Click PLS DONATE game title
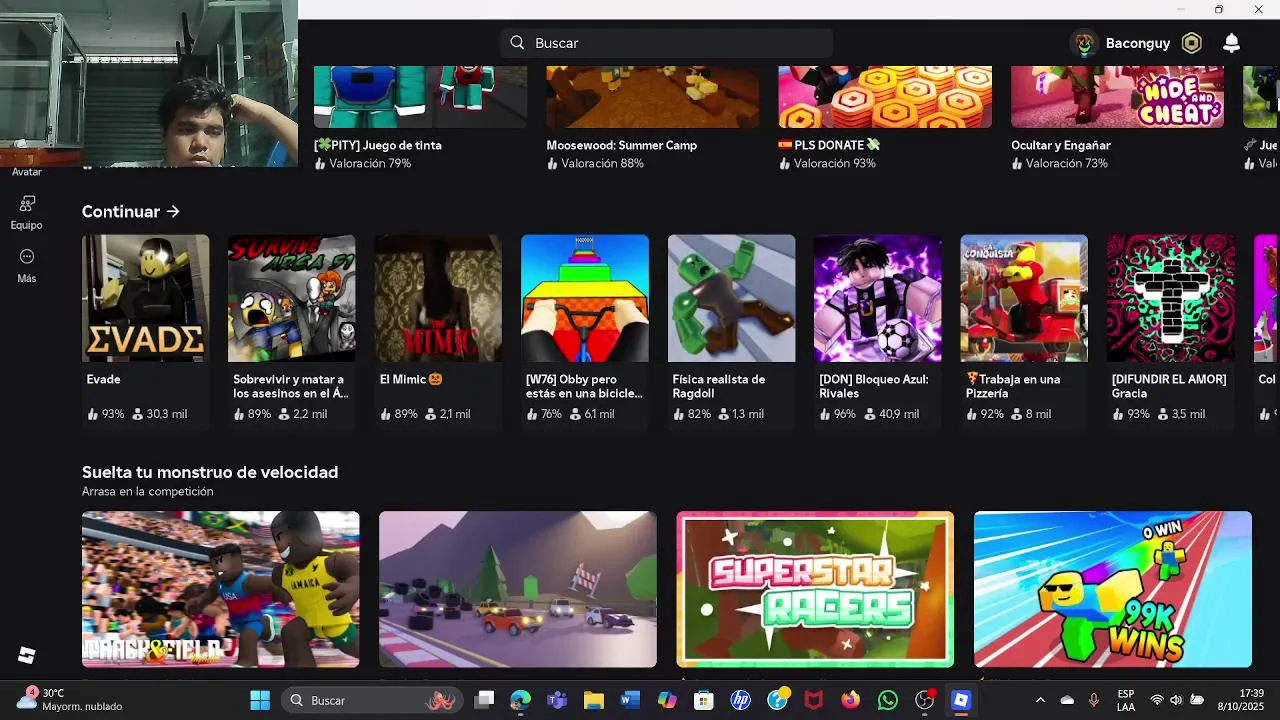1280x720 pixels. 829,145
